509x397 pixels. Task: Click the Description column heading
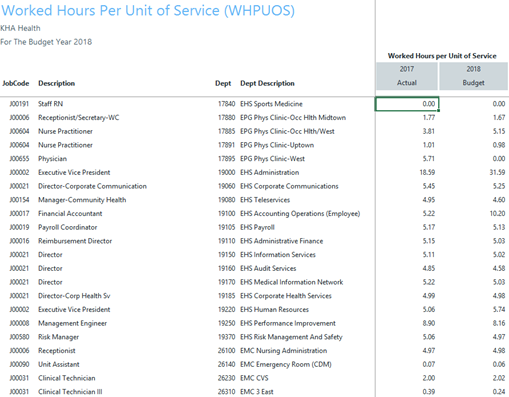point(56,83)
